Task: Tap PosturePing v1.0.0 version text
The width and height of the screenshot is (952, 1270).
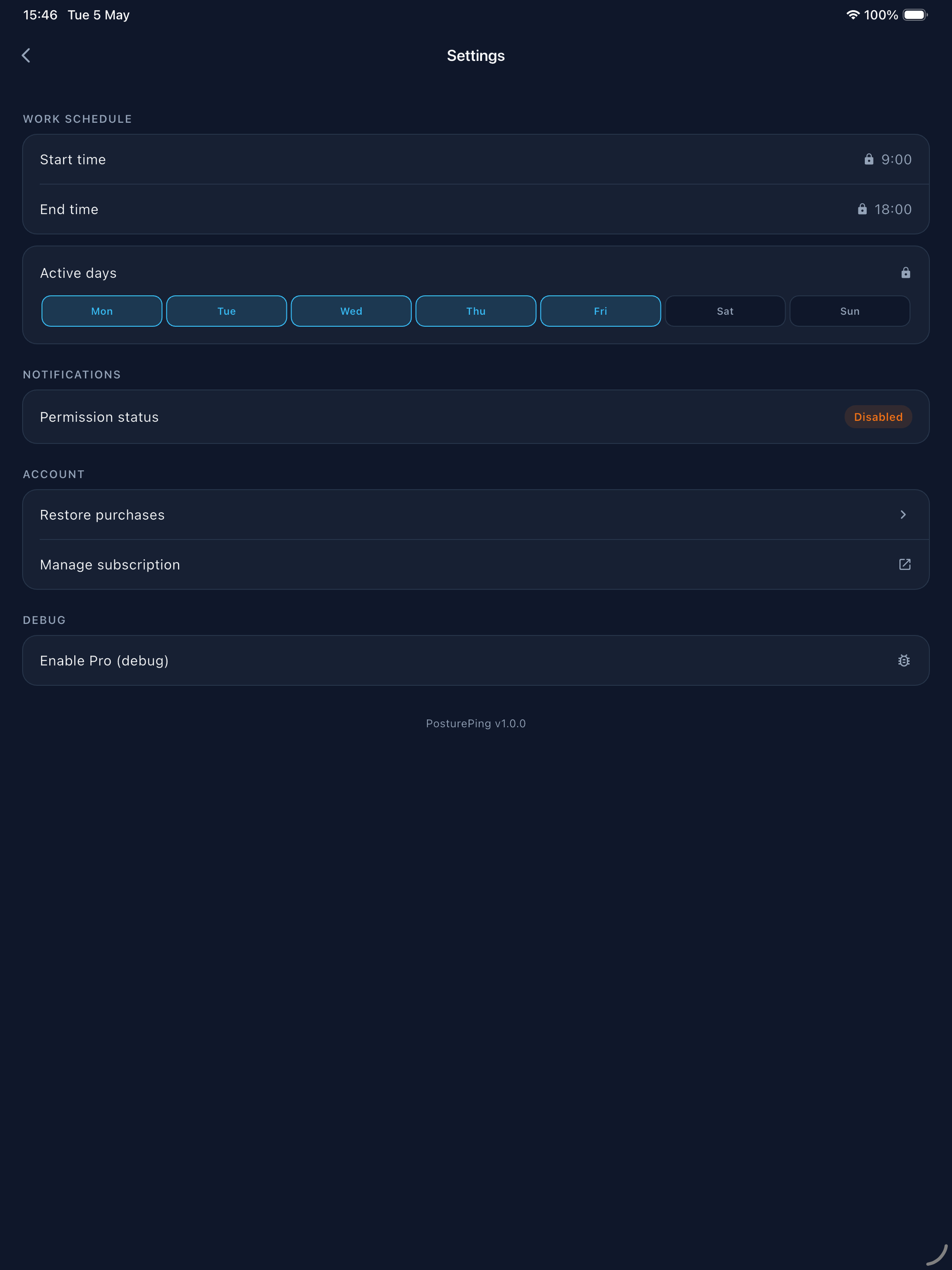Action: click(x=476, y=723)
